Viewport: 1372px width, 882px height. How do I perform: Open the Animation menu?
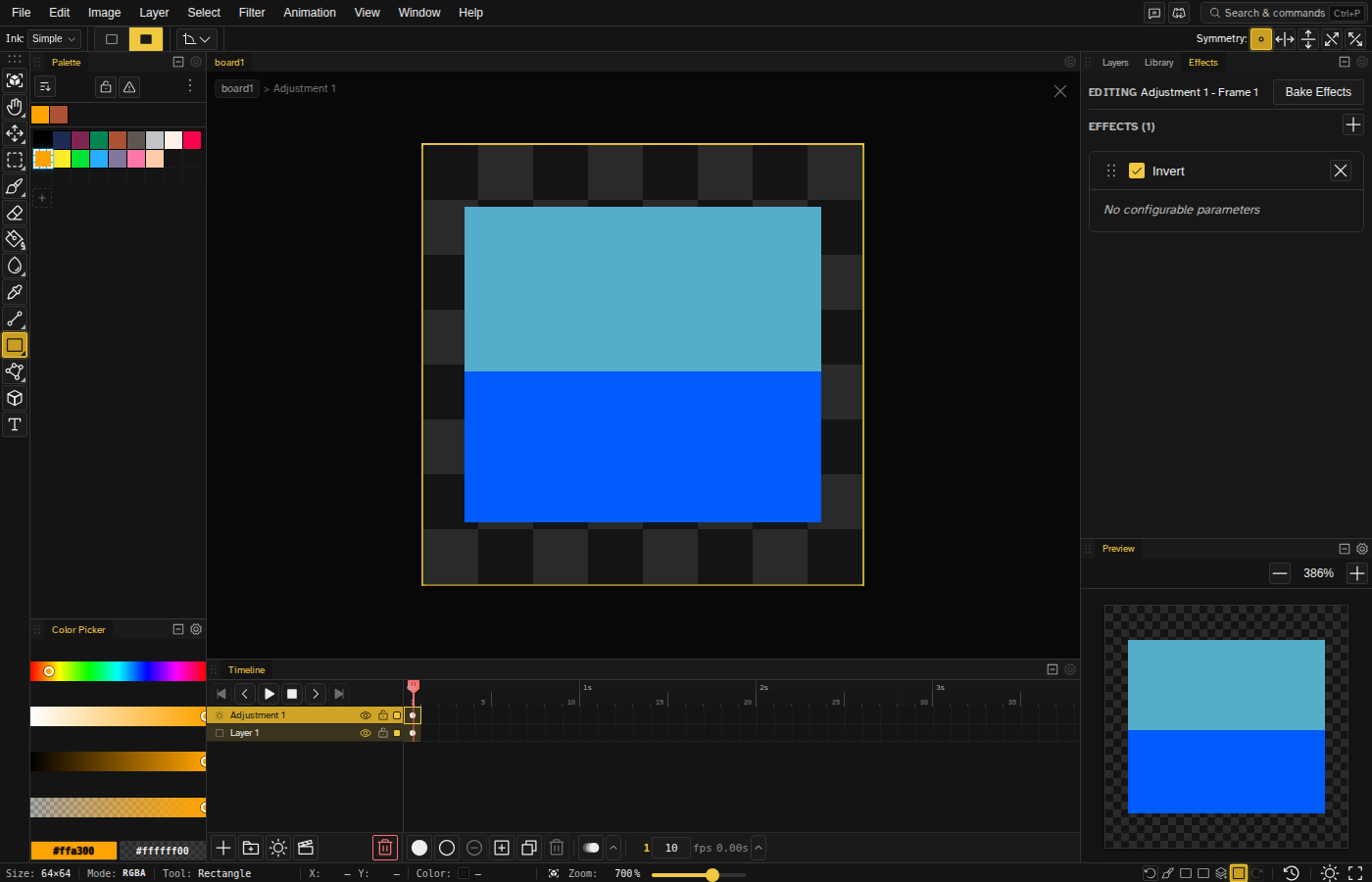(x=310, y=13)
